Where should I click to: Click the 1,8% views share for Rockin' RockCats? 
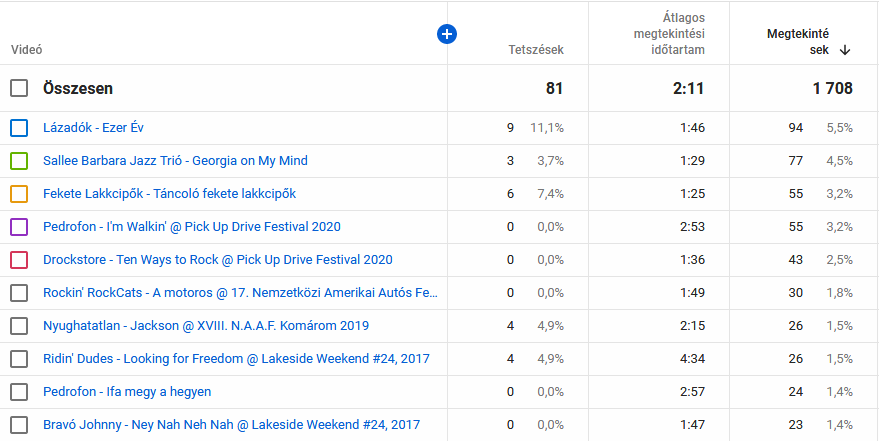pos(840,293)
